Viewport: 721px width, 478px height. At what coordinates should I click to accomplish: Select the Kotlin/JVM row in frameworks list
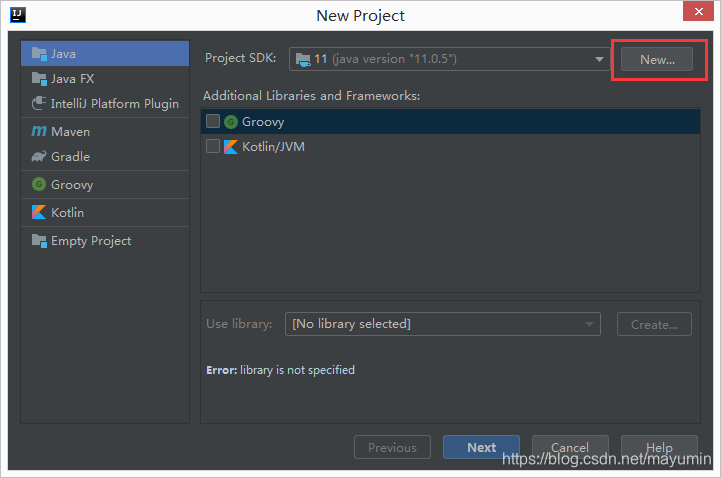point(450,147)
